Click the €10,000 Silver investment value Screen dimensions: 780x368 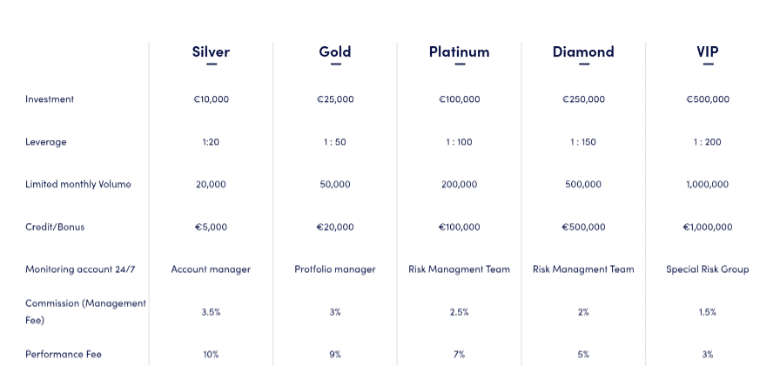coord(211,99)
